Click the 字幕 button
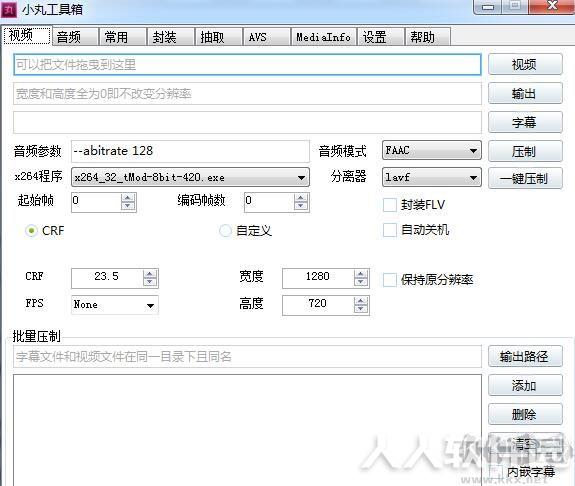Screen dimensions: 575x486 click(525, 122)
